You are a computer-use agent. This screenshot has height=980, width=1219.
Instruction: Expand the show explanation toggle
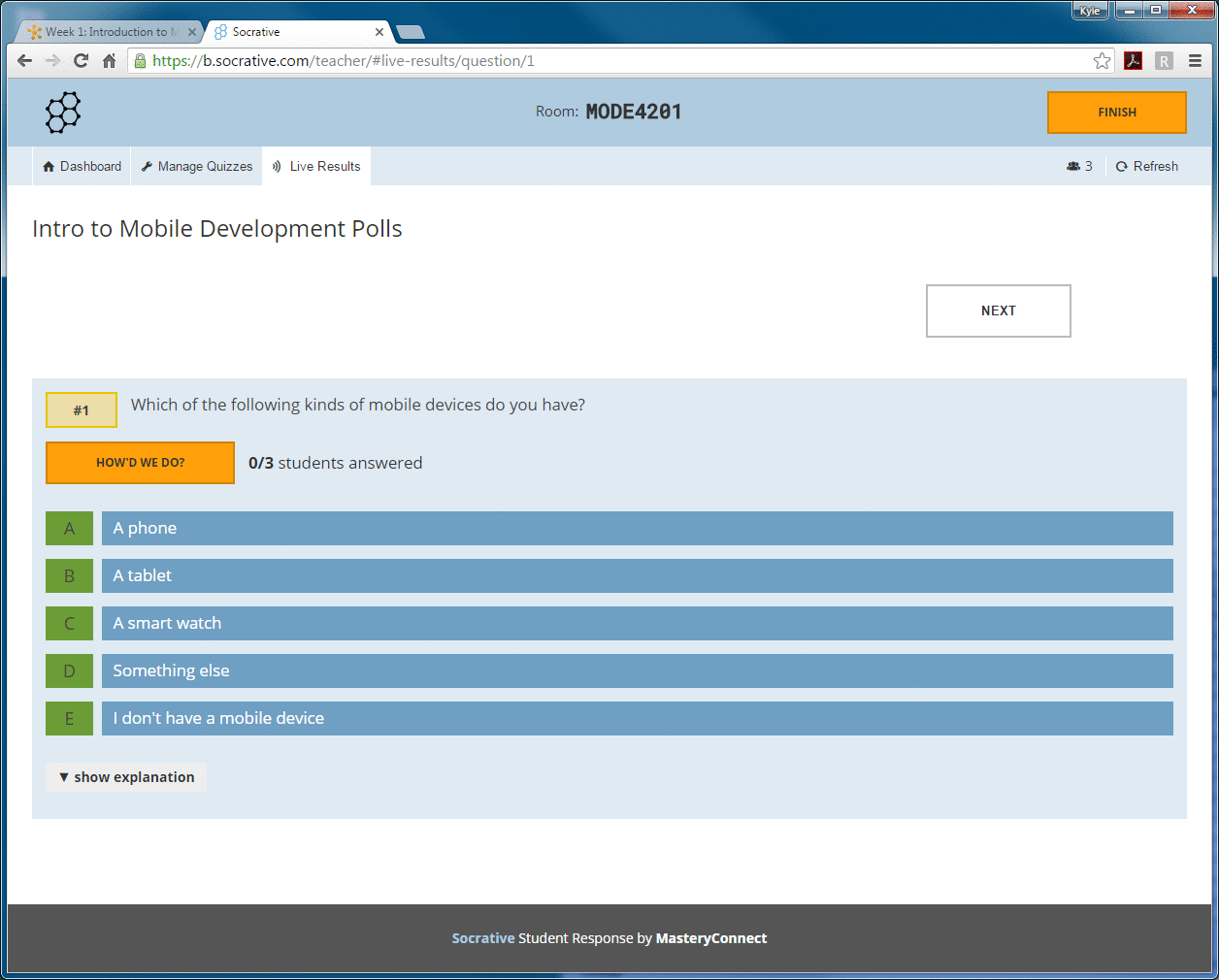pyautogui.click(x=126, y=777)
